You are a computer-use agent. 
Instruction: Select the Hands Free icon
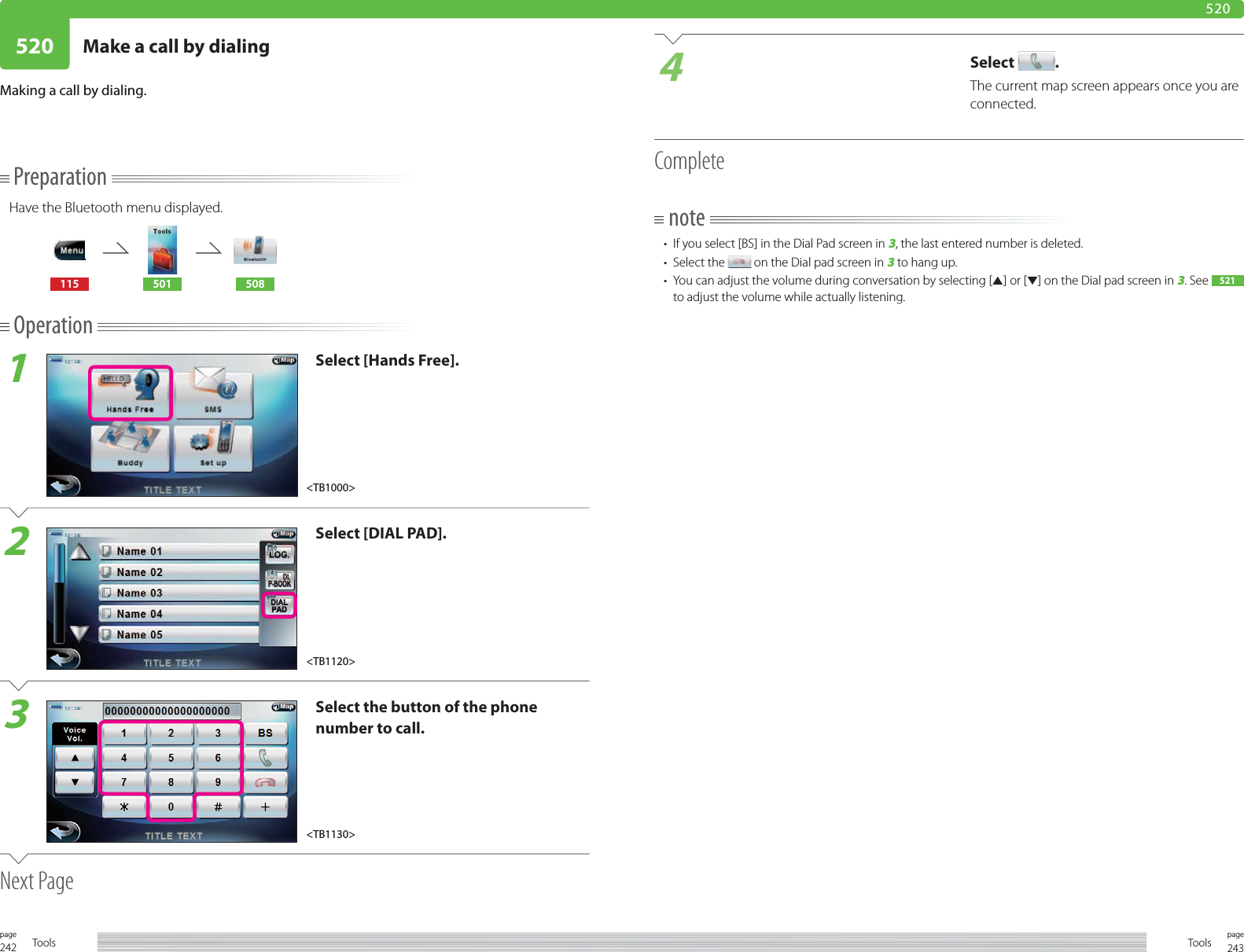pyautogui.click(x=131, y=392)
